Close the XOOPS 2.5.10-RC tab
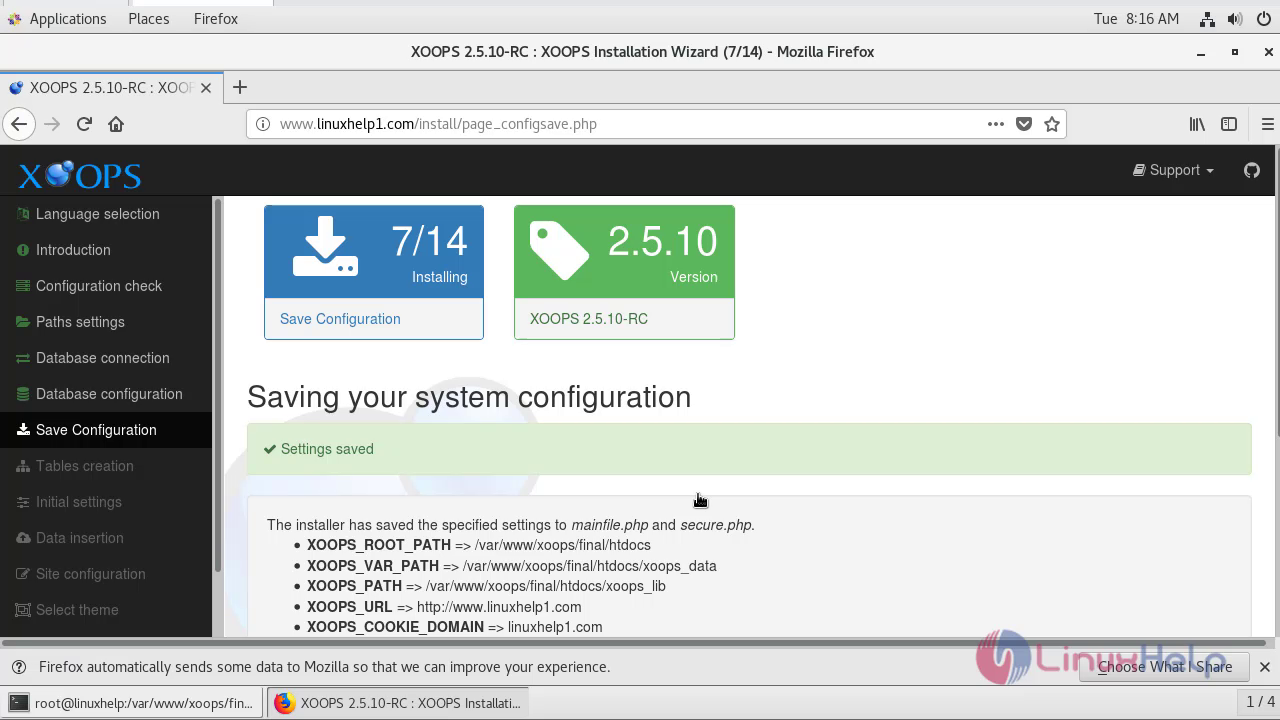Viewport: 1280px width, 720px height. [x=206, y=87]
